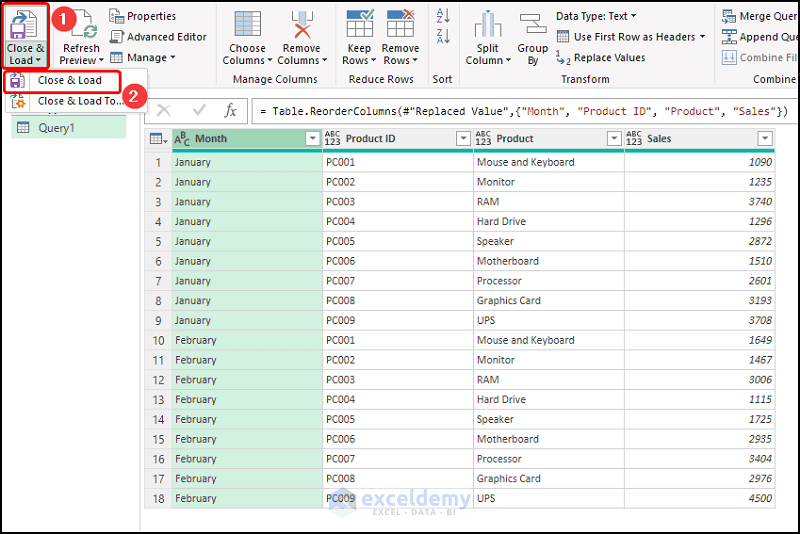Image resolution: width=800 pixels, height=534 pixels.
Task: Click Replace Values
Action: tap(601, 58)
